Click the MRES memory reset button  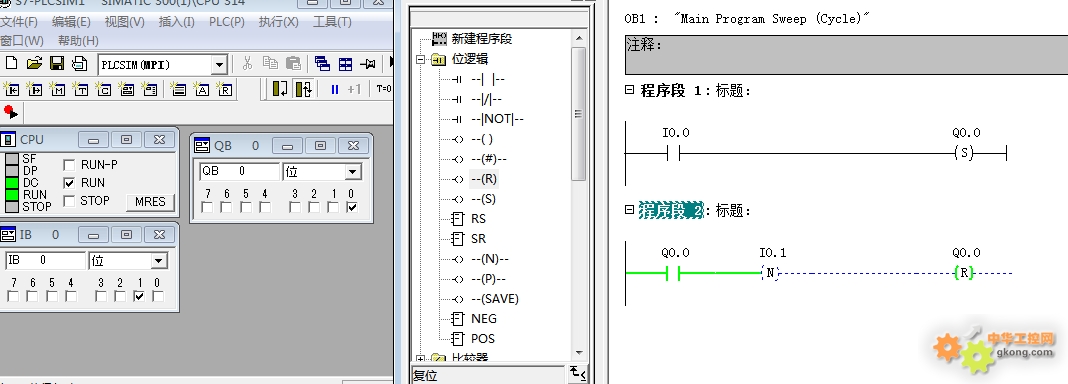(x=150, y=202)
